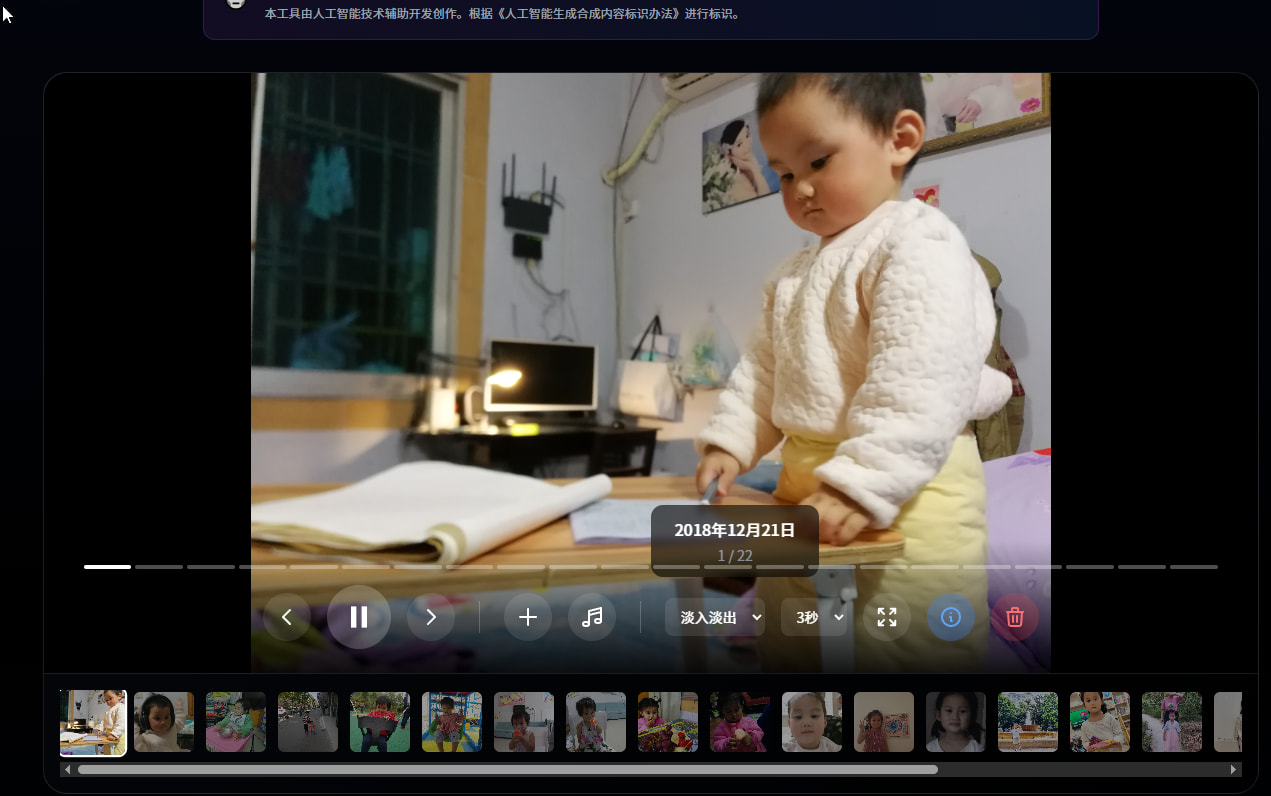The width and height of the screenshot is (1271, 796).
Task: Click the thumbnail strip scroll left arrow
Action: coord(68,770)
